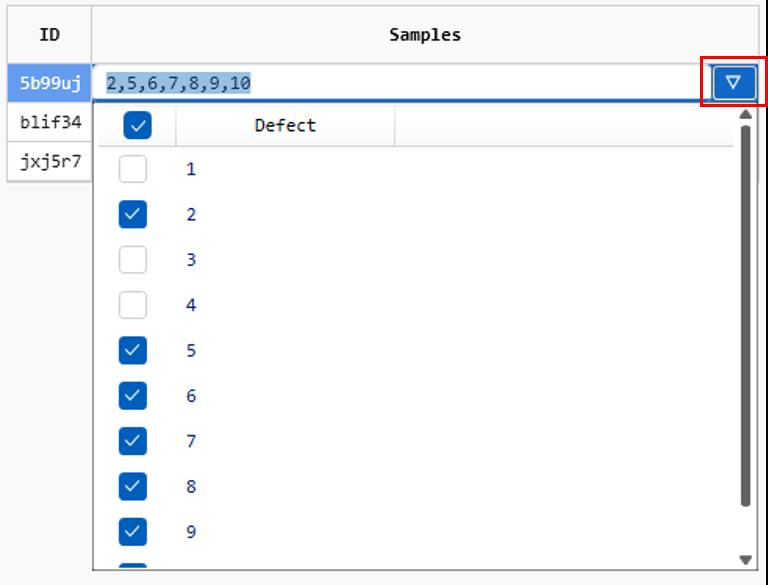Select the row with ID jxj5r7
This screenshot has height=585, width=768.
coord(50,160)
